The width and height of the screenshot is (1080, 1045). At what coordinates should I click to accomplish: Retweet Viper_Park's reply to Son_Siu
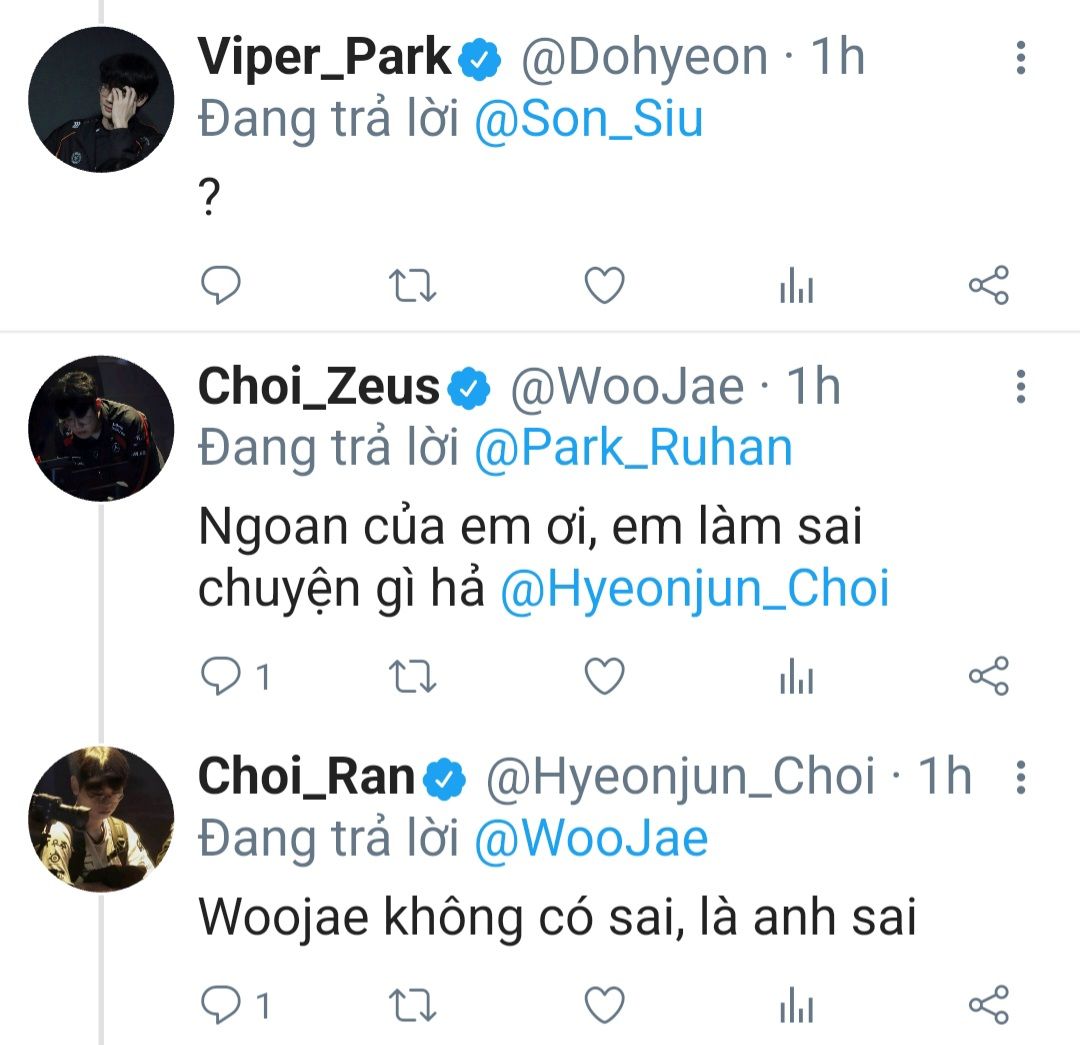(x=411, y=287)
